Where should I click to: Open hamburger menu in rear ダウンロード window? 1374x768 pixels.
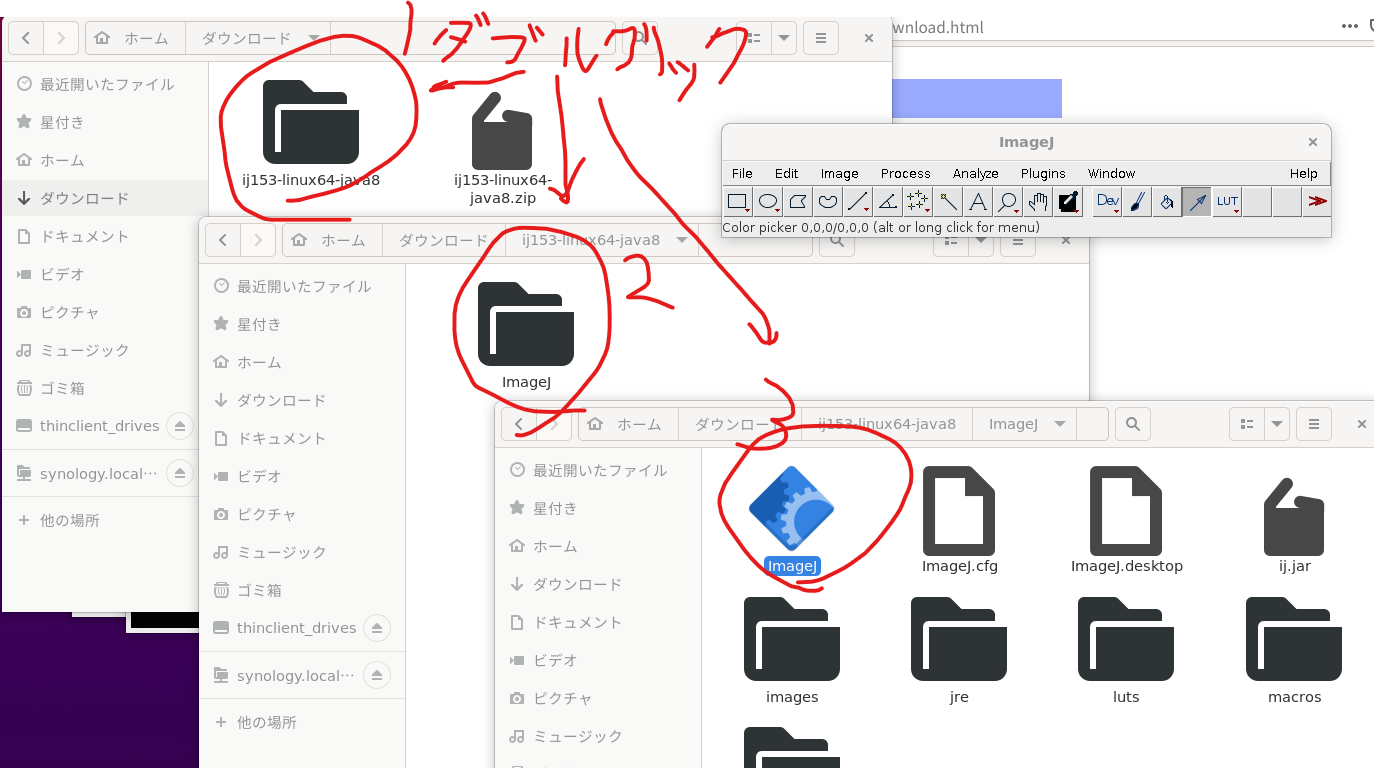(821, 39)
